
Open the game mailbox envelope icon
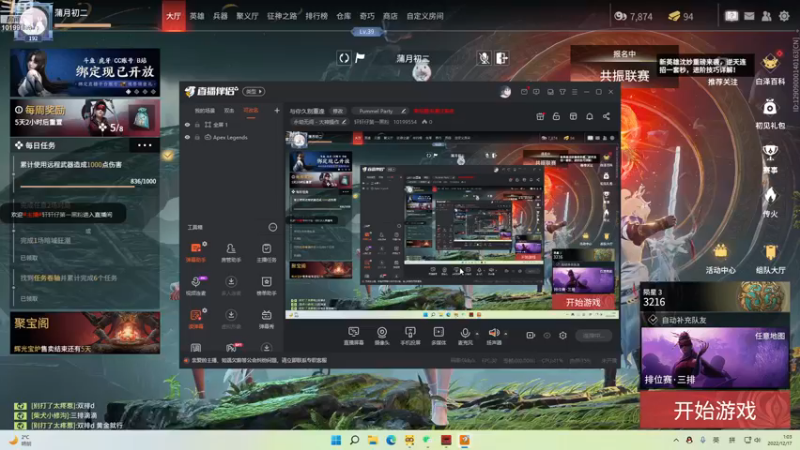(749, 16)
